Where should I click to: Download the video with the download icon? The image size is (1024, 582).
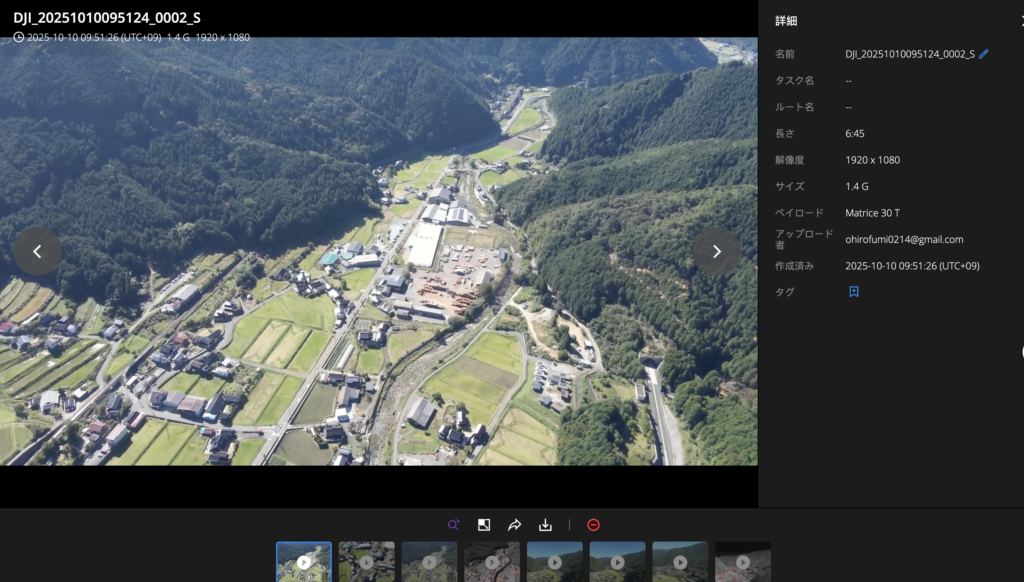[x=545, y=525]
